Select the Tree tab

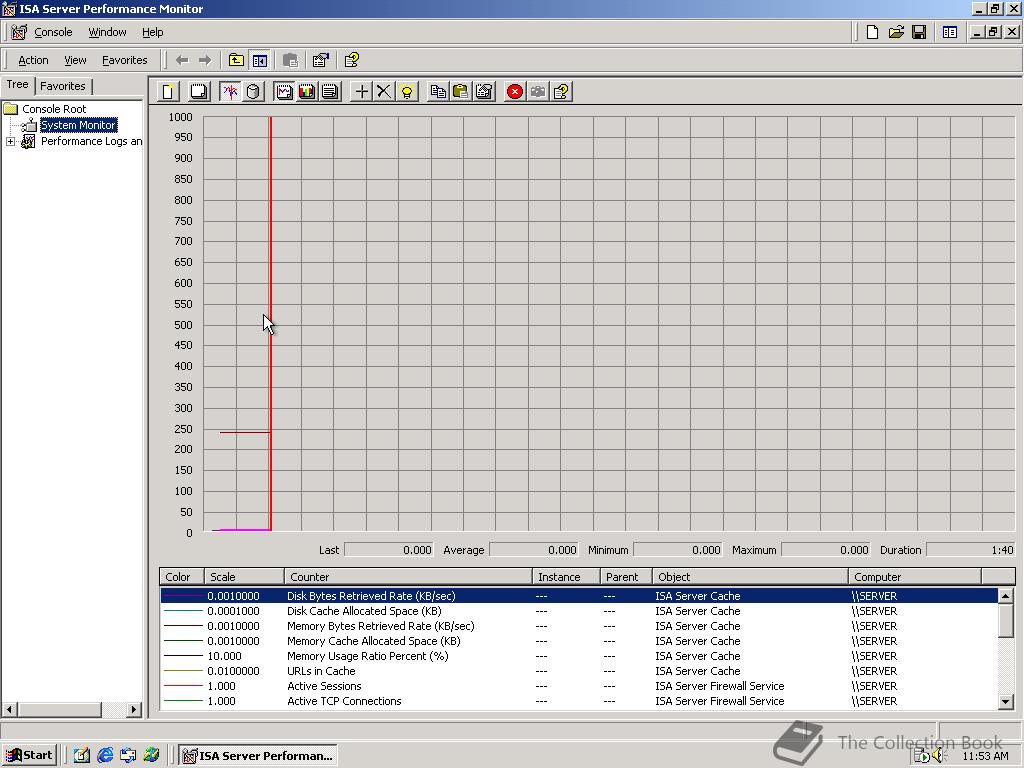pyautogui.click(x=17, y=84)
